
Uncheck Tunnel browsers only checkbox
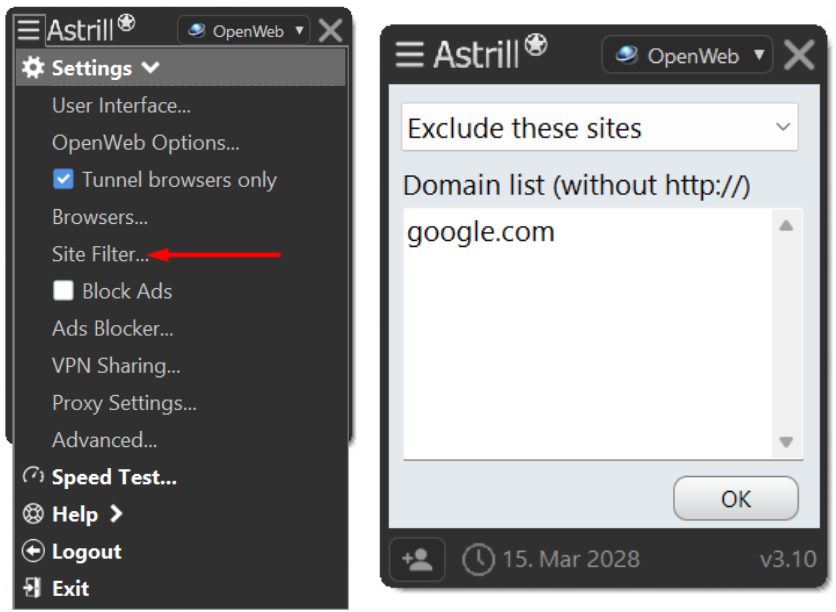[63, 179]
